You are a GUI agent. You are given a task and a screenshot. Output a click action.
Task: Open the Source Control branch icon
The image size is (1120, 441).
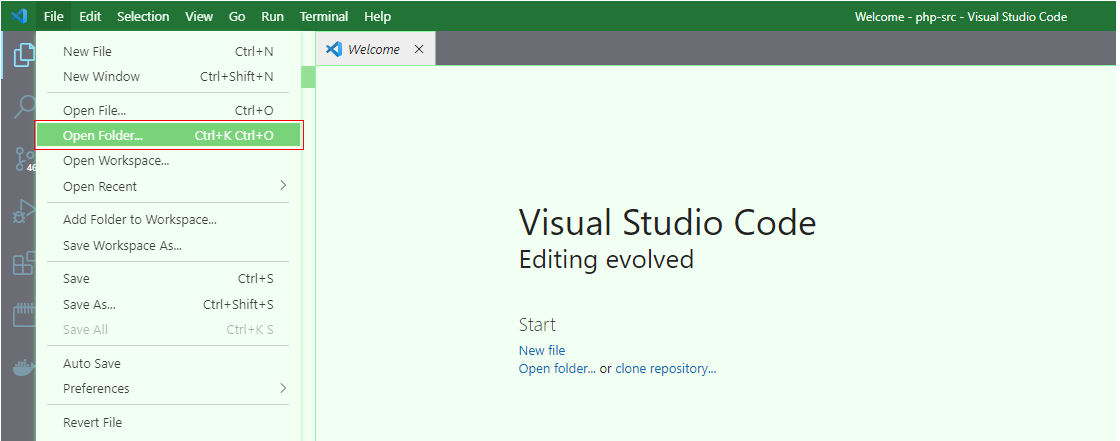pos(25,159)
